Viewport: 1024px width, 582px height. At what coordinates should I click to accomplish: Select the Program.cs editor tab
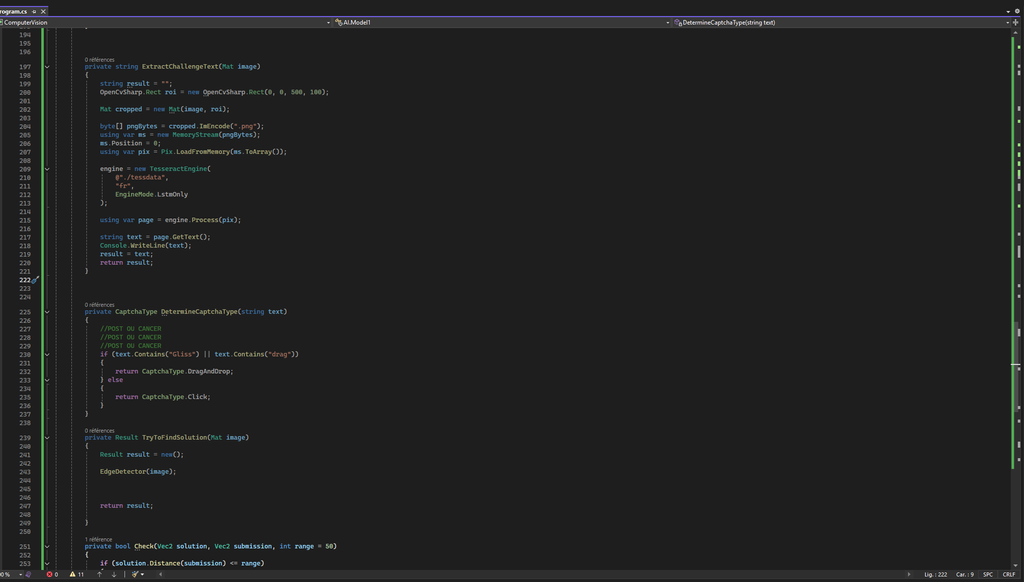tap(14, 11)
